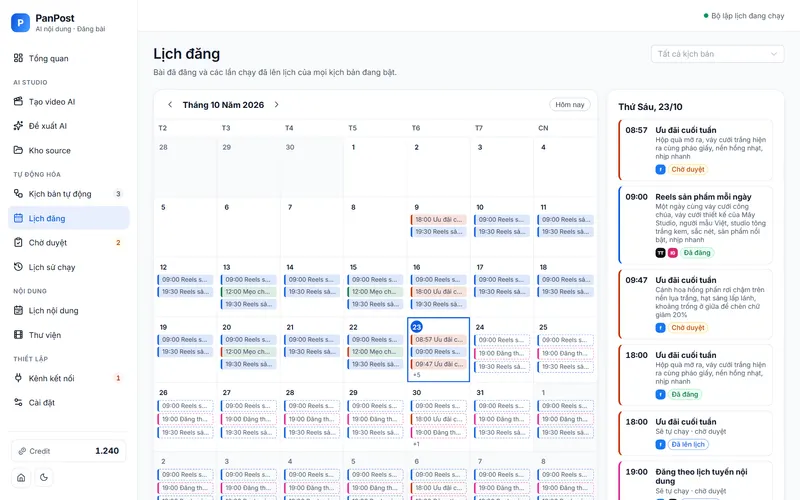Click the Kênh kết nối plug icon
The image size is (800, 500).
[x=18, y=378]
